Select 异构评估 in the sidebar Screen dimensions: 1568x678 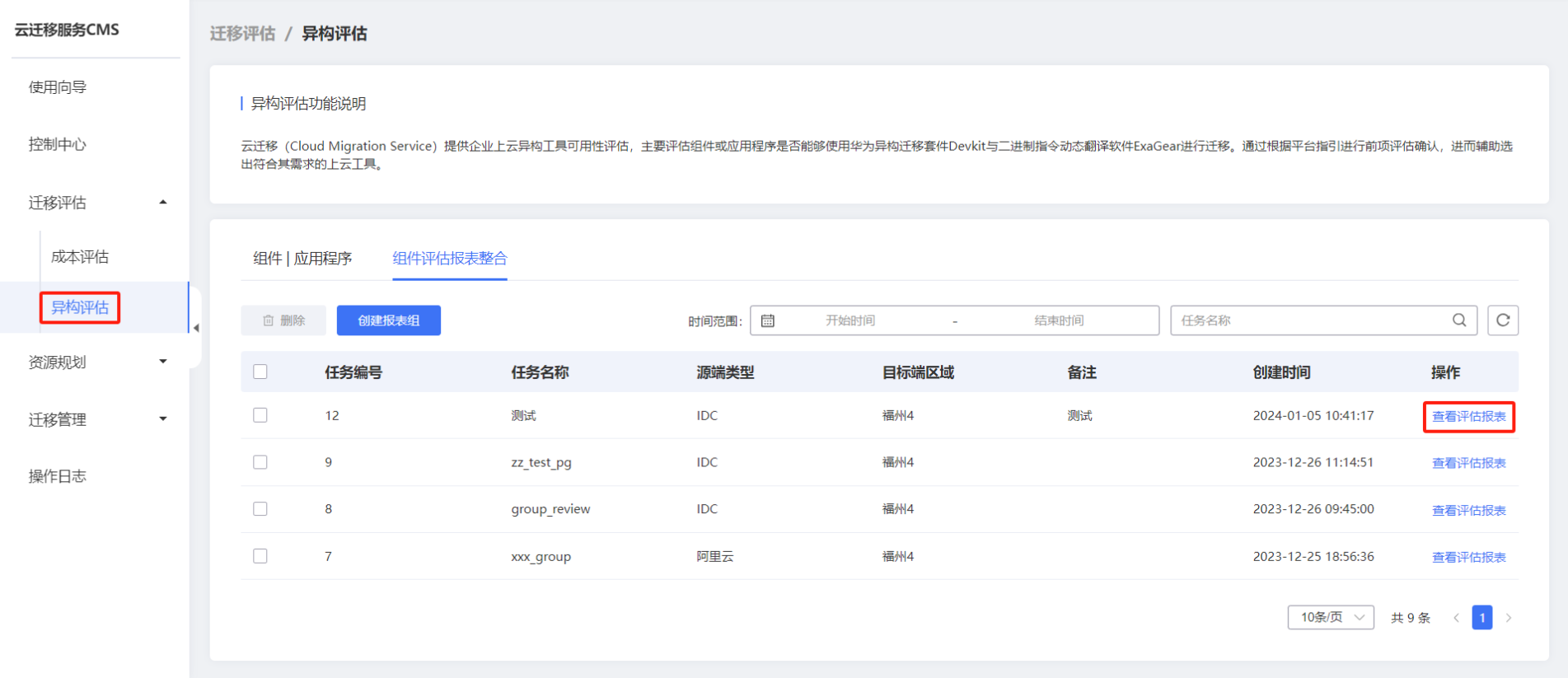point(80,307)
